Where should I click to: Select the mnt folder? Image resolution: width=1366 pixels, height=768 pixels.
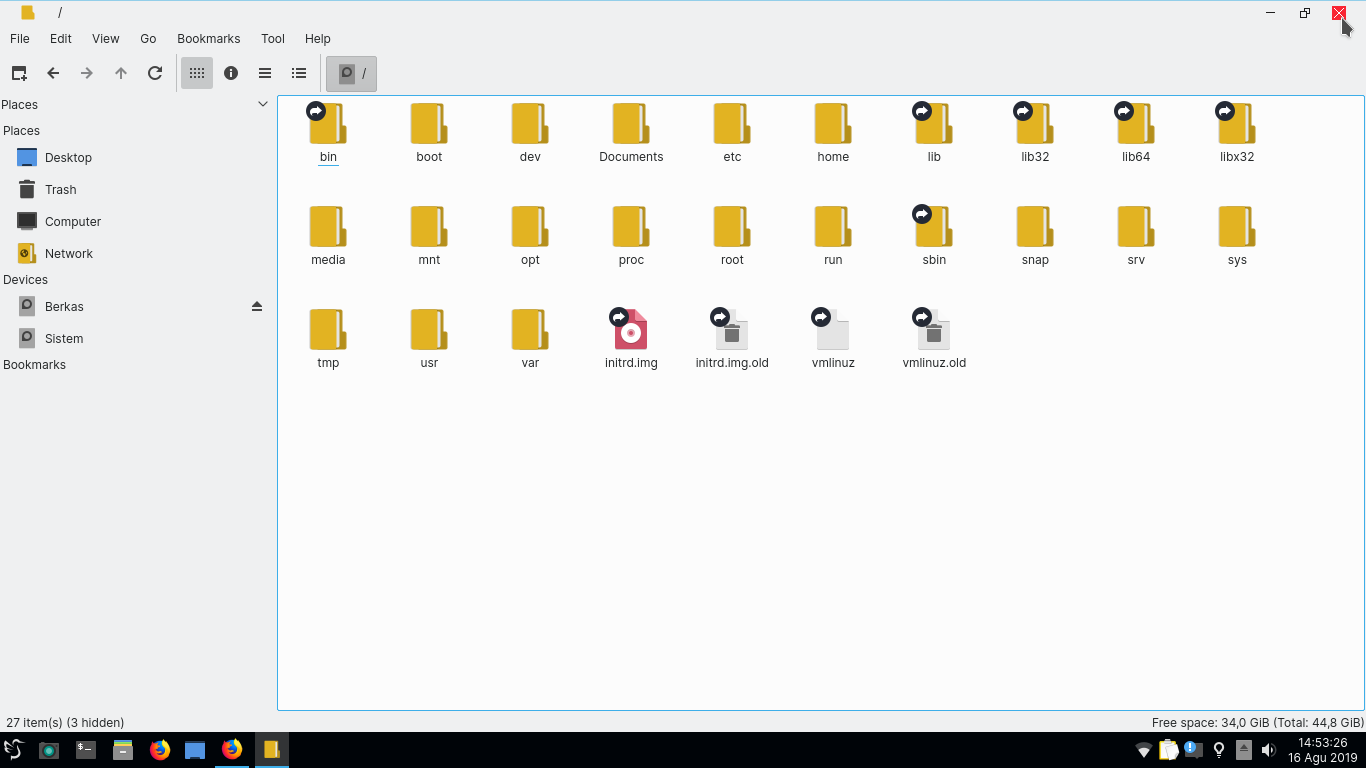point(429,236)
